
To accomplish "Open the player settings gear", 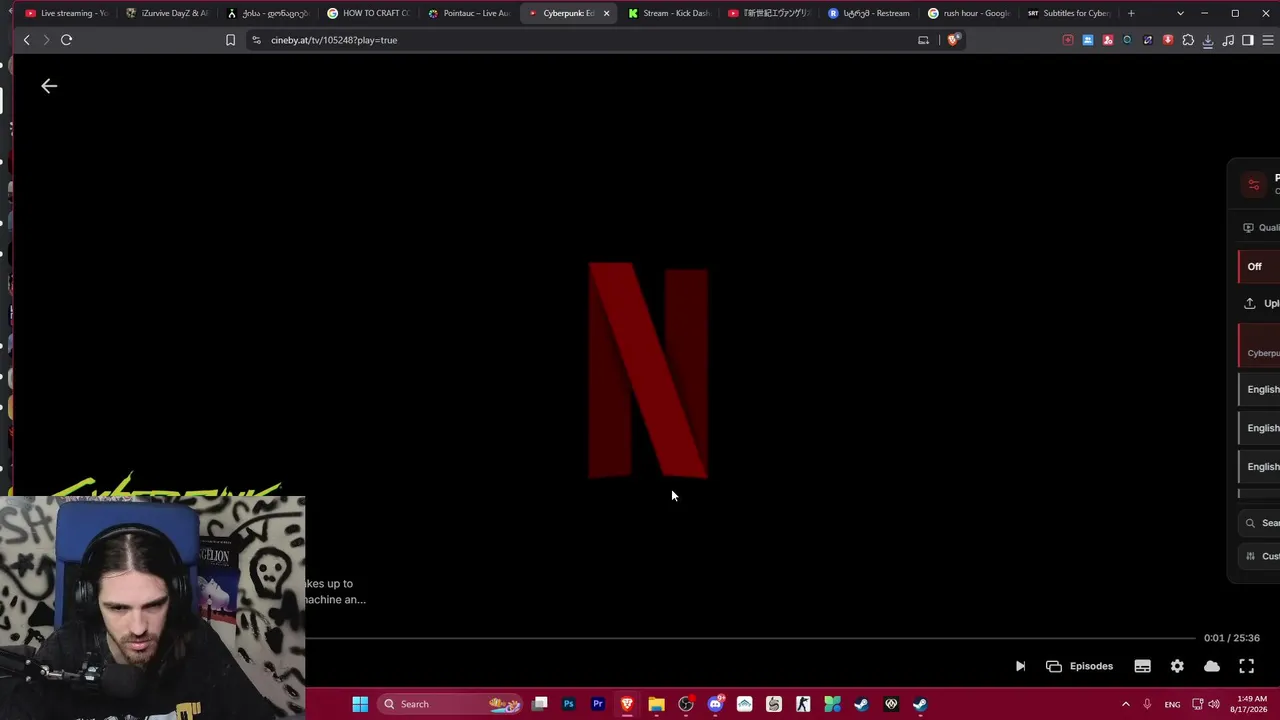I will tap(1177, 666).
